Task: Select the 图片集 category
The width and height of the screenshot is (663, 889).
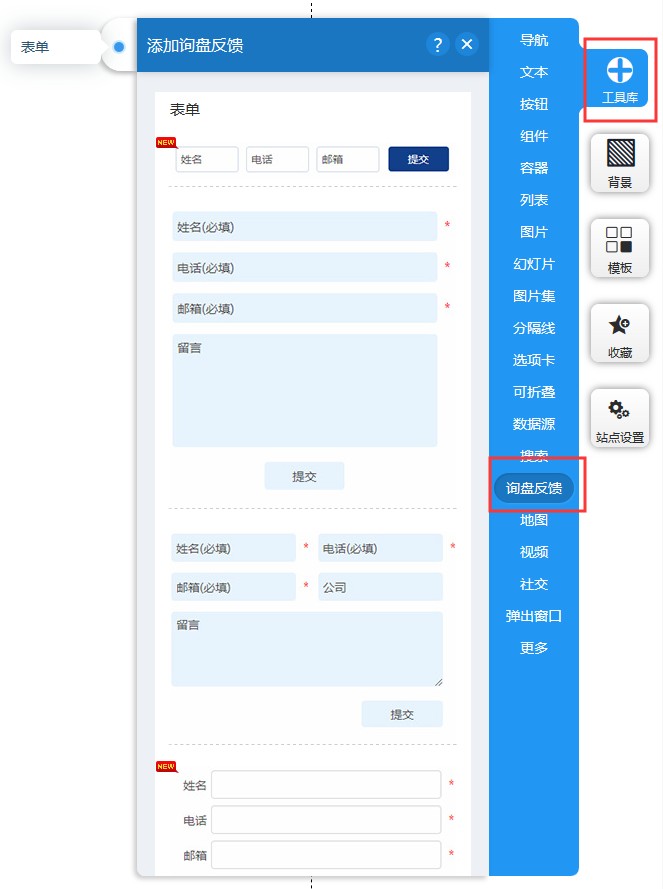Action: click(x=534, y=296)
